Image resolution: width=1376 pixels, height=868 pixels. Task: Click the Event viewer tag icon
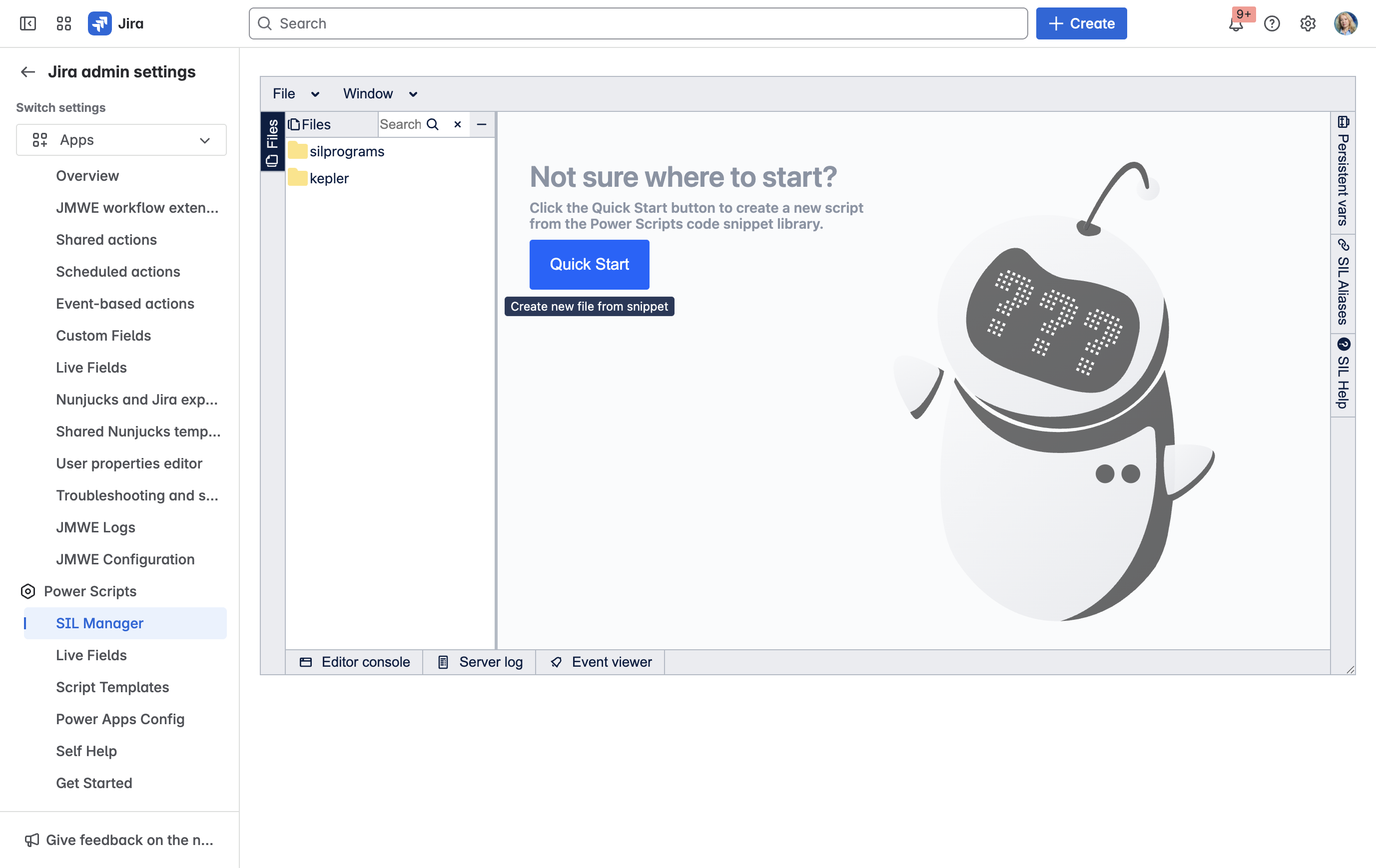556,662
